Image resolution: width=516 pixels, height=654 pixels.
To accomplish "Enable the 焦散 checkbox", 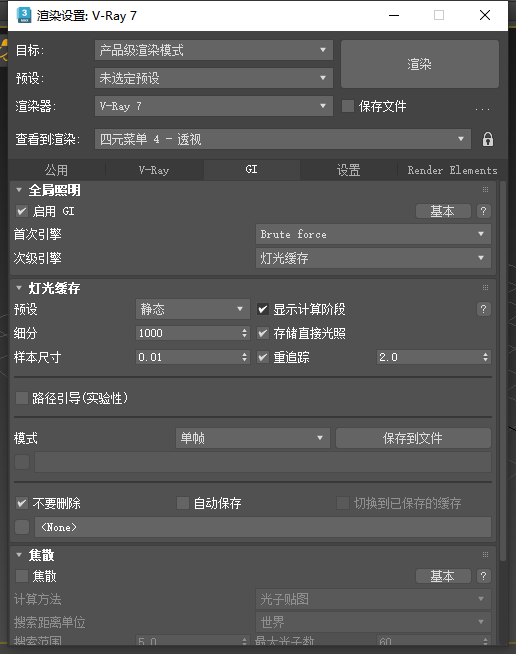I will (22, 576).
